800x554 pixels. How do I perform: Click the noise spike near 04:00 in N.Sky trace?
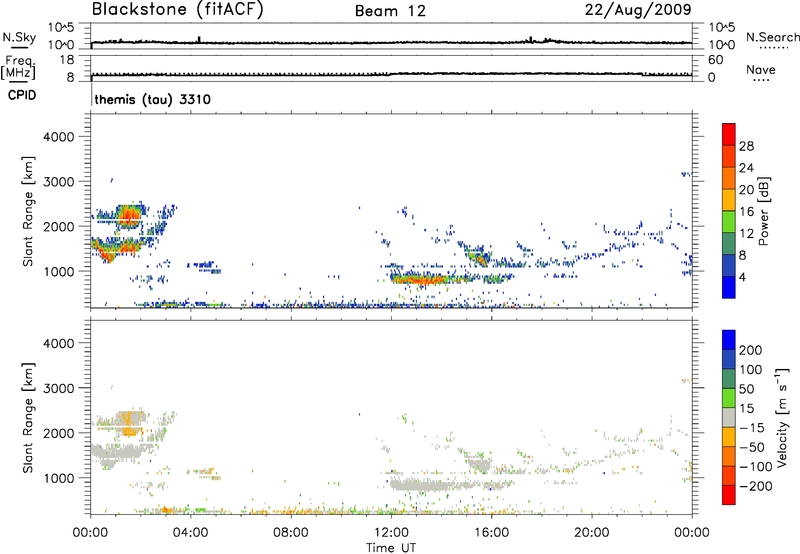pyautogui.click(x=199, y=39)
